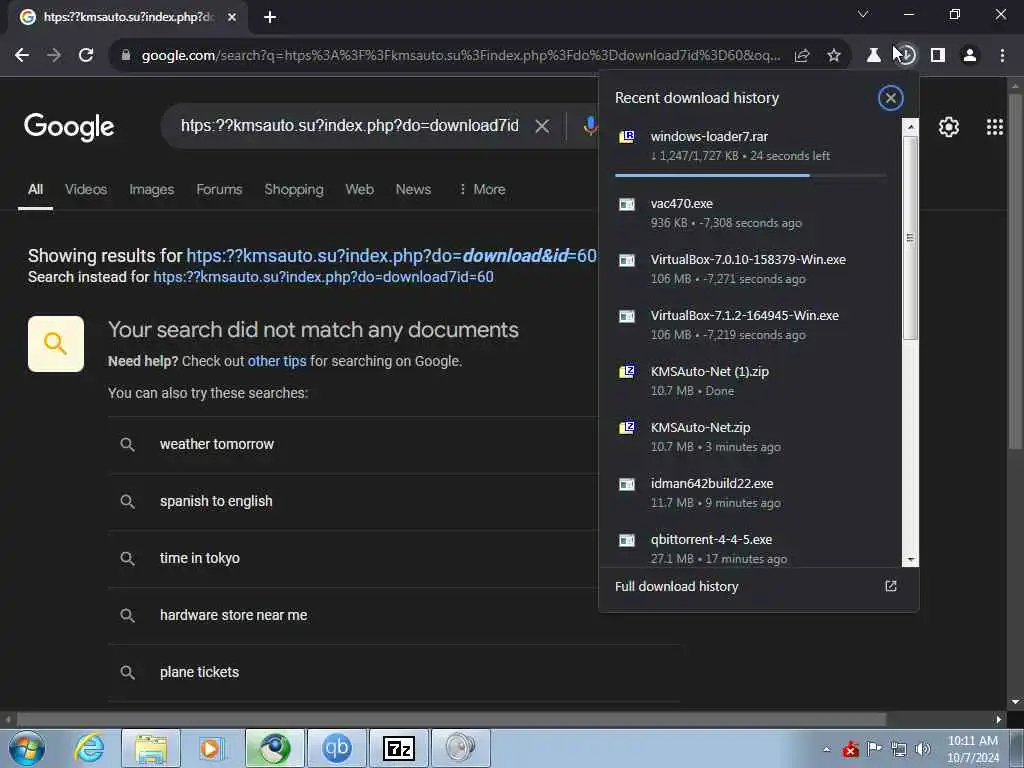Viewport: 1024px width, 768px height.
Task: Switch to the Web tab
Action: (x=359, y=189)
